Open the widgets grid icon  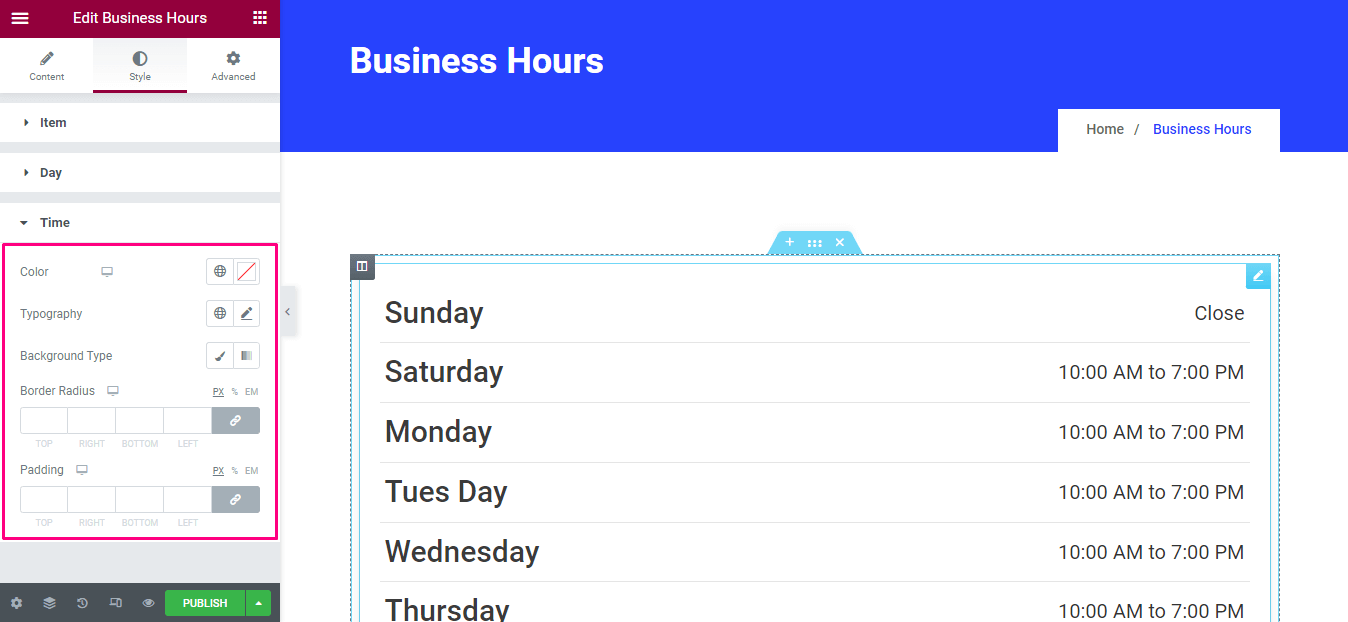pos(260,18)
